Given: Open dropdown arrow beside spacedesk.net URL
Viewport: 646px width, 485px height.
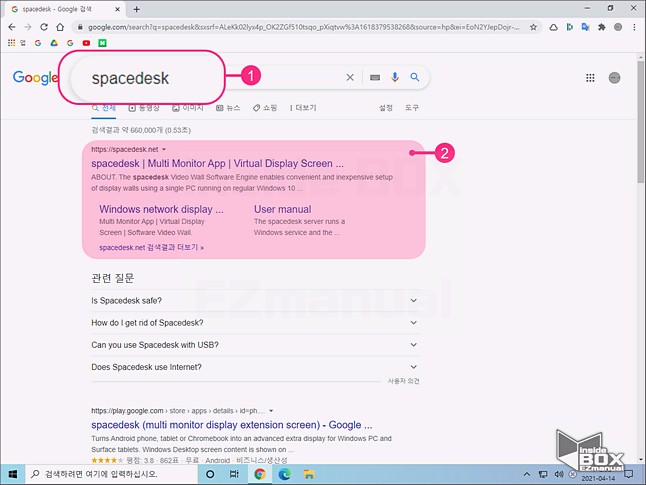Looking at the screenshot, I should pyautogui.click(x=164, y=150).
